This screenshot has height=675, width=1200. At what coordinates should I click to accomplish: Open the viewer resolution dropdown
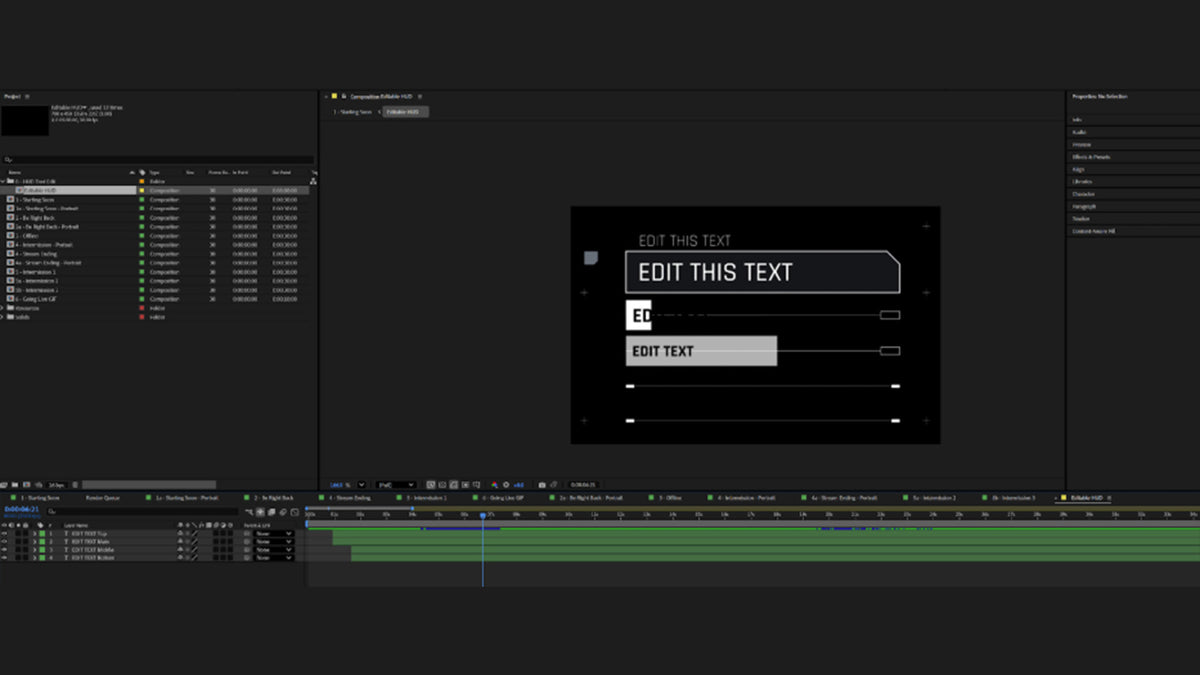[395, 485]
